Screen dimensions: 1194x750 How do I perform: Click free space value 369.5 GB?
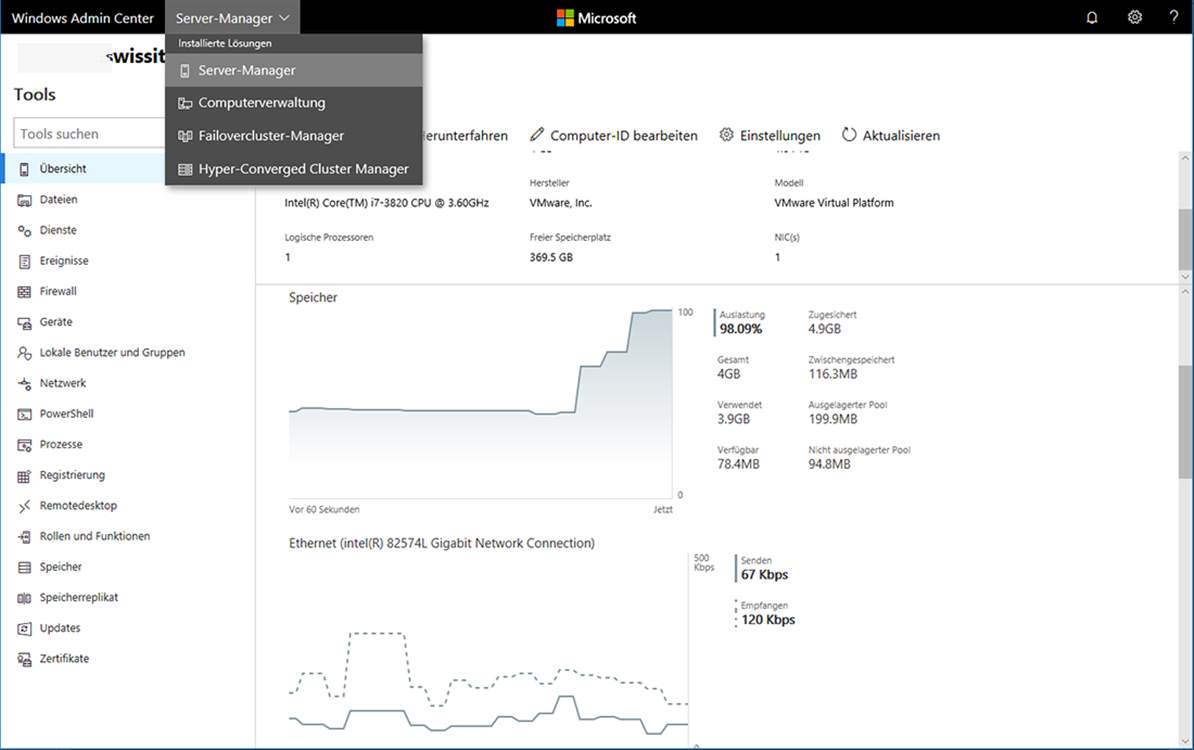[x=551, y=257]
